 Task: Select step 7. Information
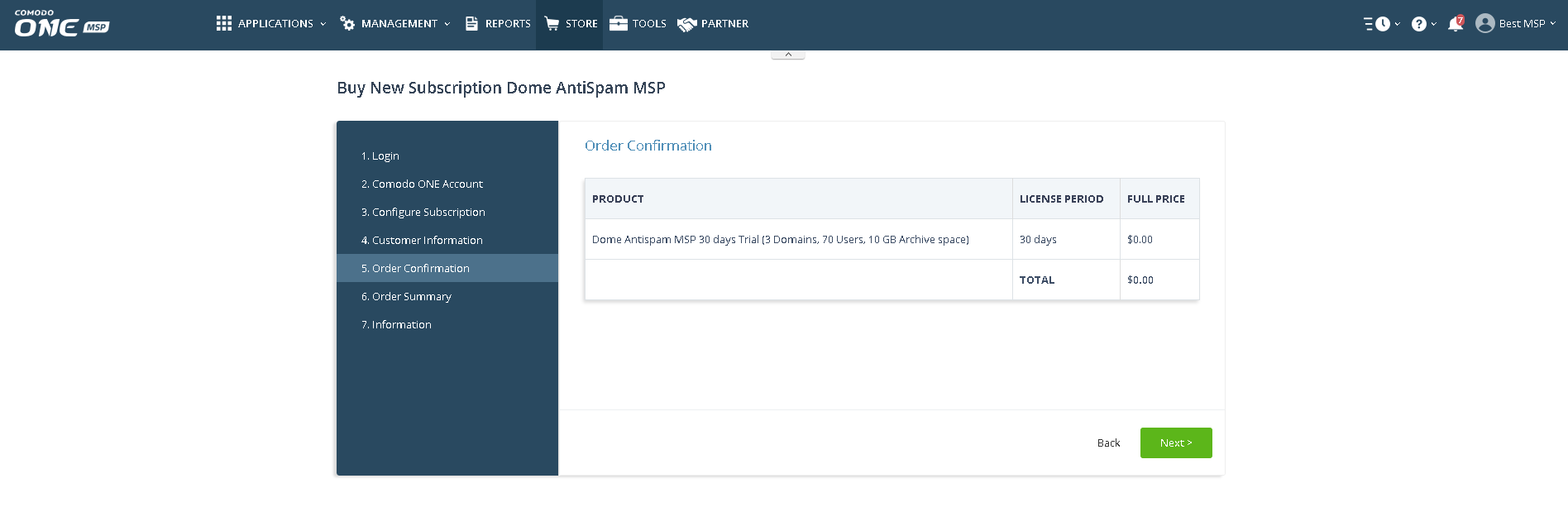click(x=447, y=324)
